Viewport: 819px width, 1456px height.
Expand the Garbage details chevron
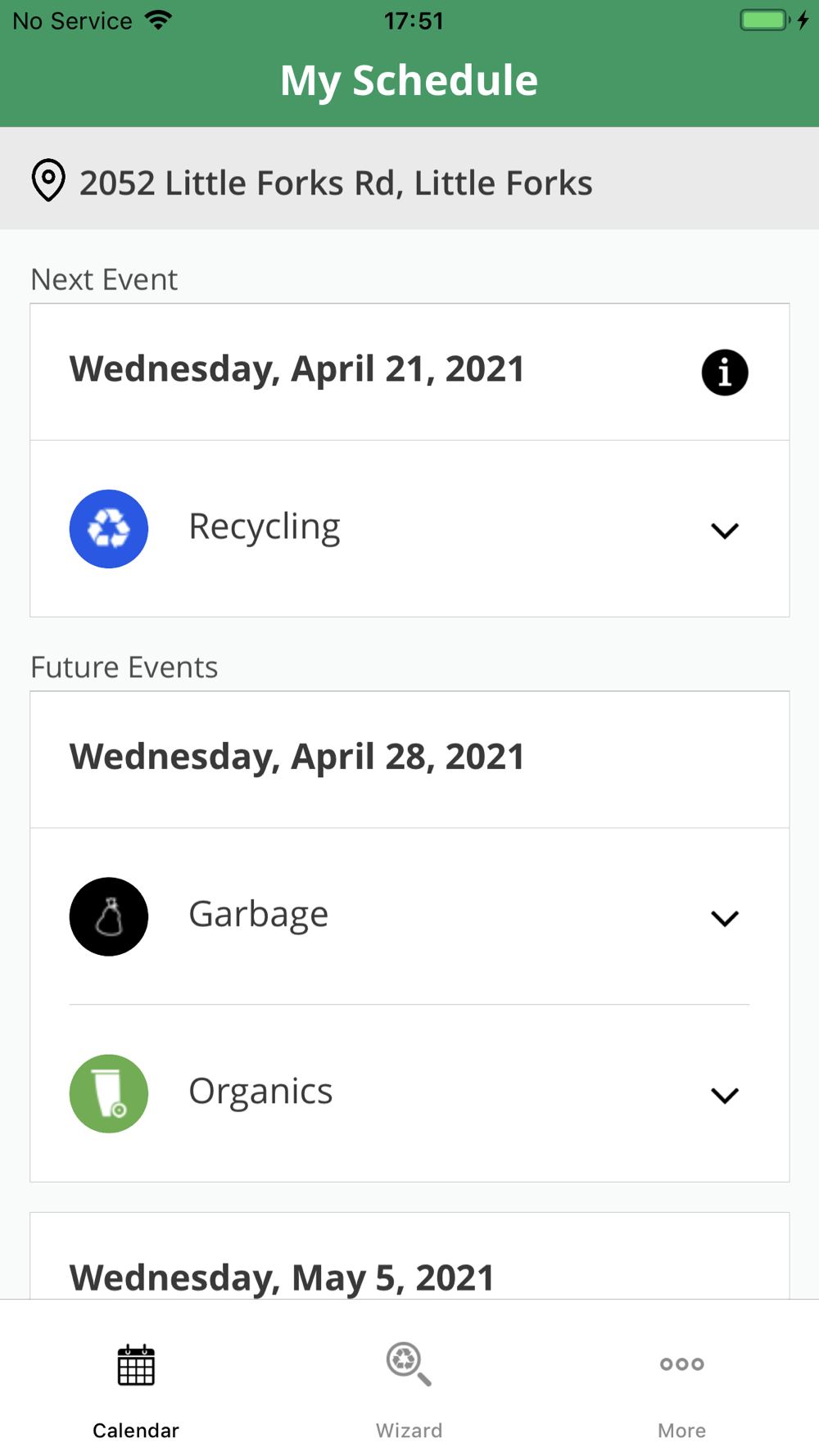pyautogui.click(x=725, y=918)
